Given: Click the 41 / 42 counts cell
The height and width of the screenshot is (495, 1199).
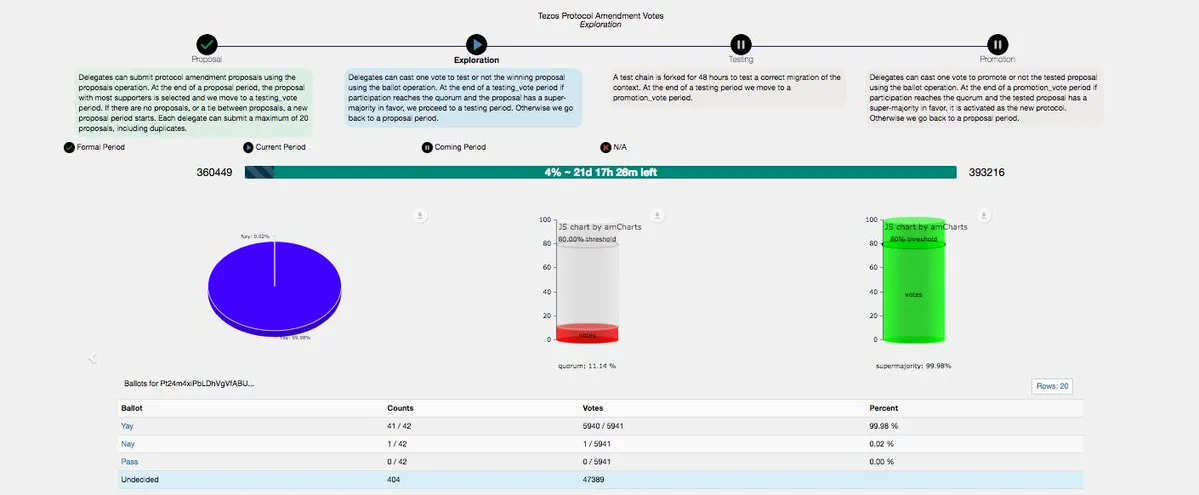Looking at the screenshot, I should [x=400, y=426].
